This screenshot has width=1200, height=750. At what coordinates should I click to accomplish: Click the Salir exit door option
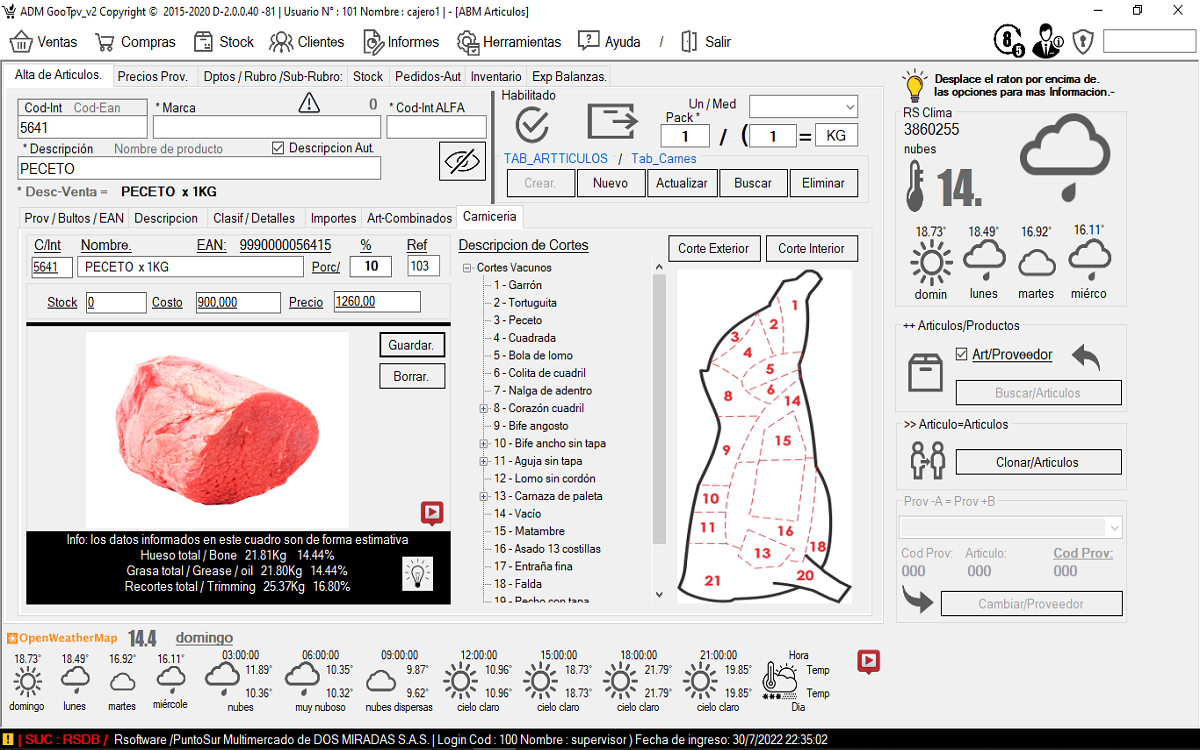[705, 42]
